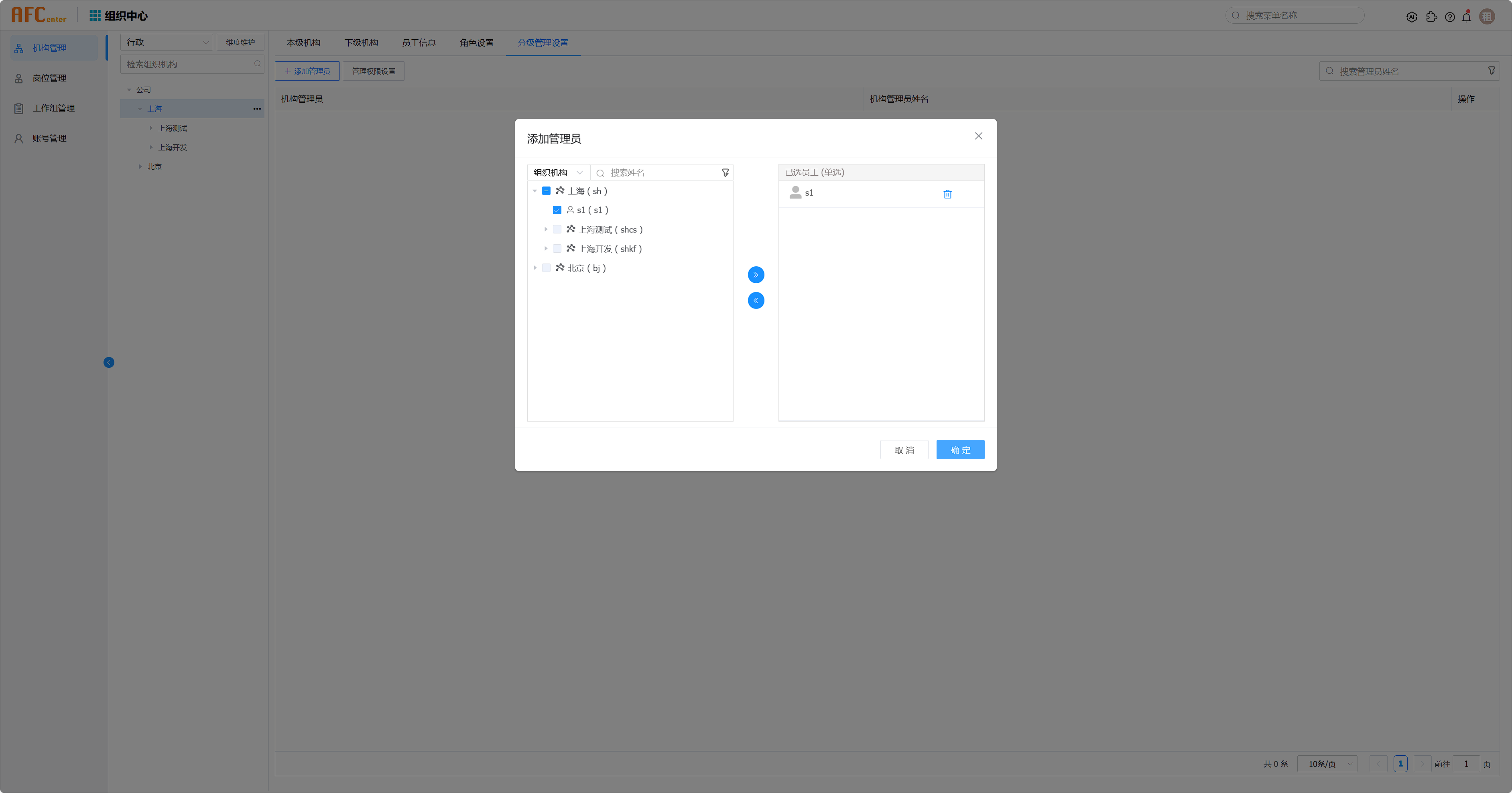This screenshot has height=793, width=1512.
Task: Open the 组织机构 dropdown in dialog
Action: tap(558, 172)
